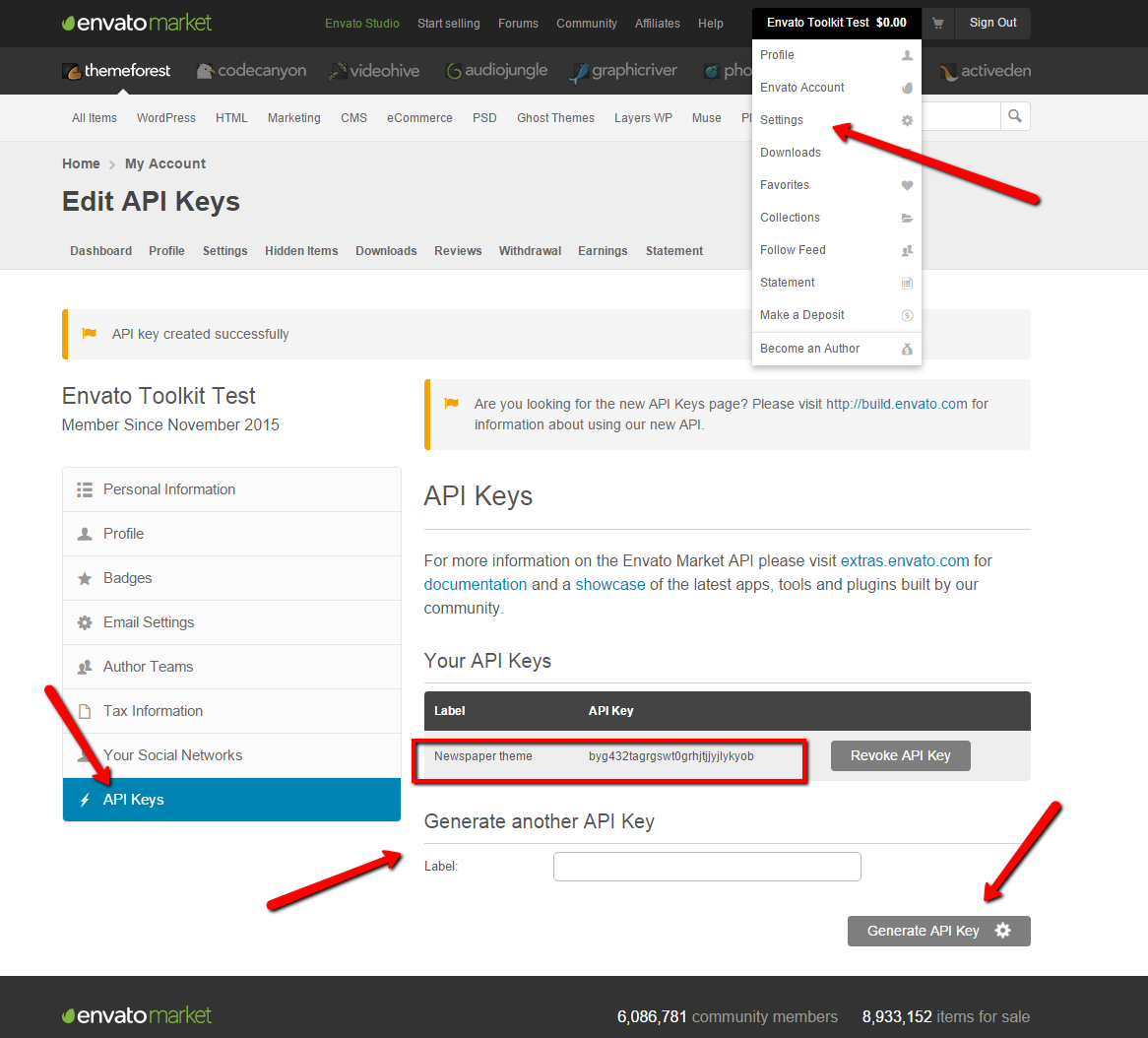
Task: Select Settings text in user dropdown
Action: click(x=781, y=120)
